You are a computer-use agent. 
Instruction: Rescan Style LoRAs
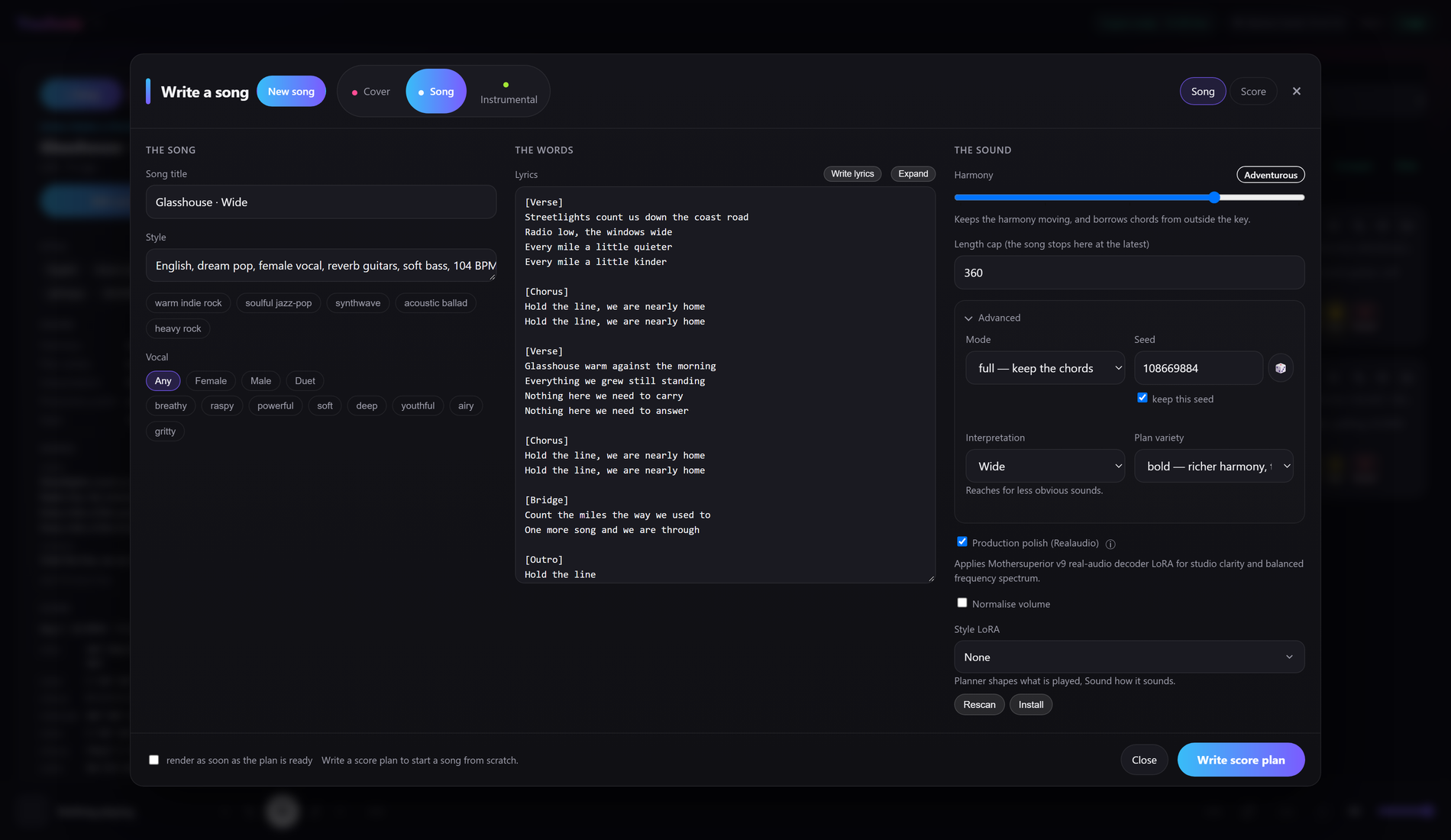pyautogui.click(x=979, y=705)
